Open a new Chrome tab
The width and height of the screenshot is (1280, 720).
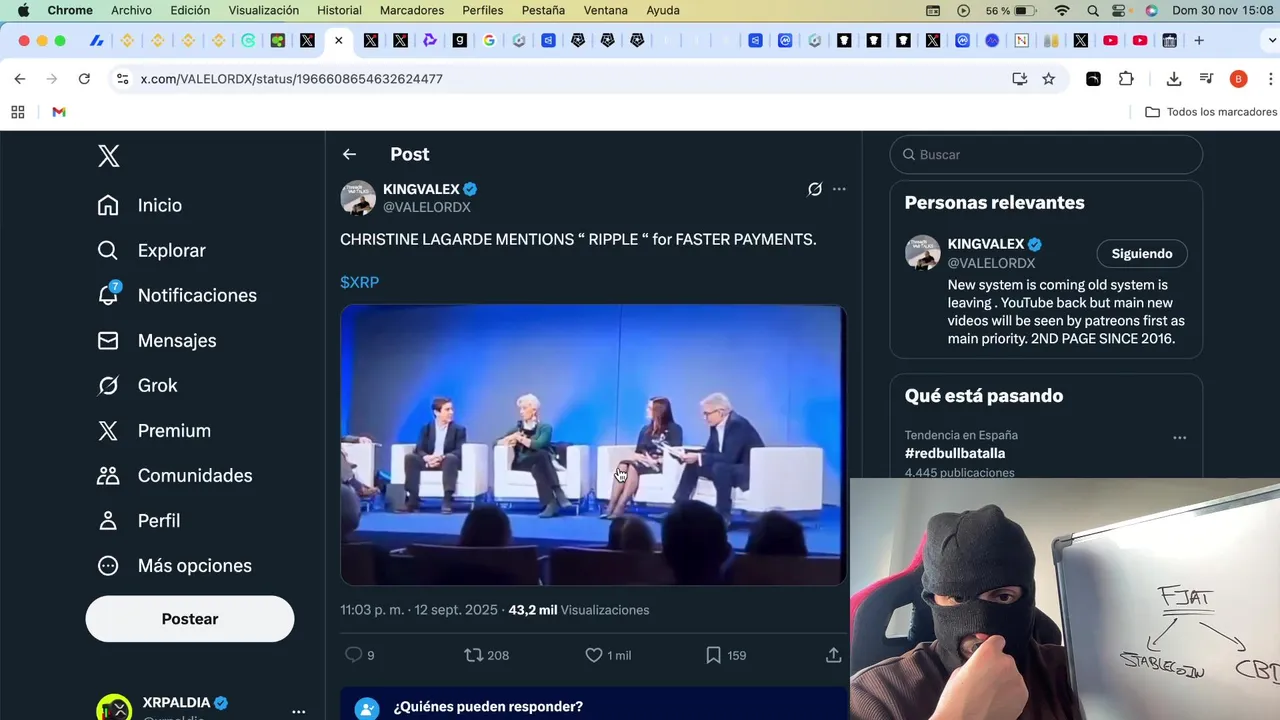coord(1199,41)
